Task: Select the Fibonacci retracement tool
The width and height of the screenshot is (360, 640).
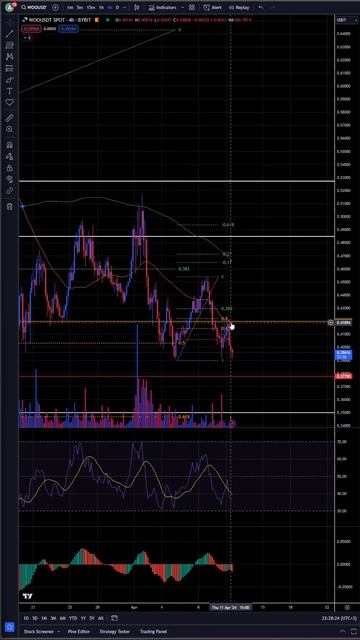Action: pyautogui.click(x=9, y=45)
